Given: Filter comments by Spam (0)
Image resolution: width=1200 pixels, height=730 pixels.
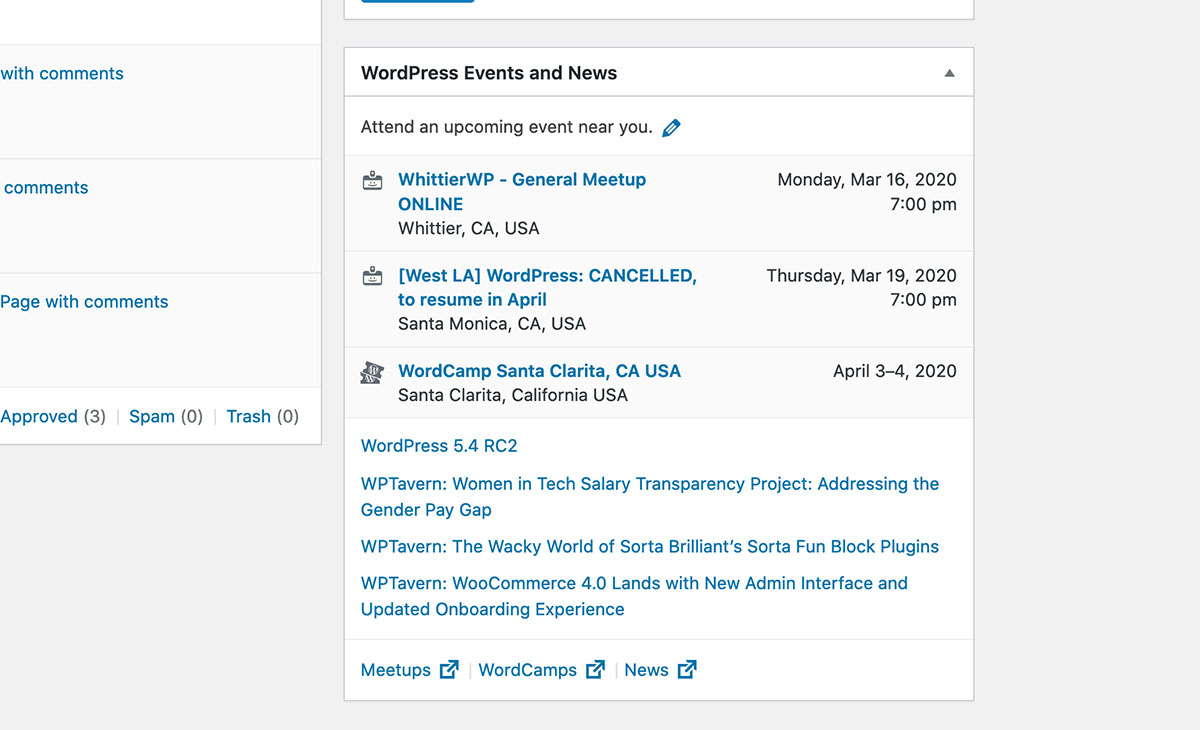Looking at the screenshot, I should coord(166,417).
